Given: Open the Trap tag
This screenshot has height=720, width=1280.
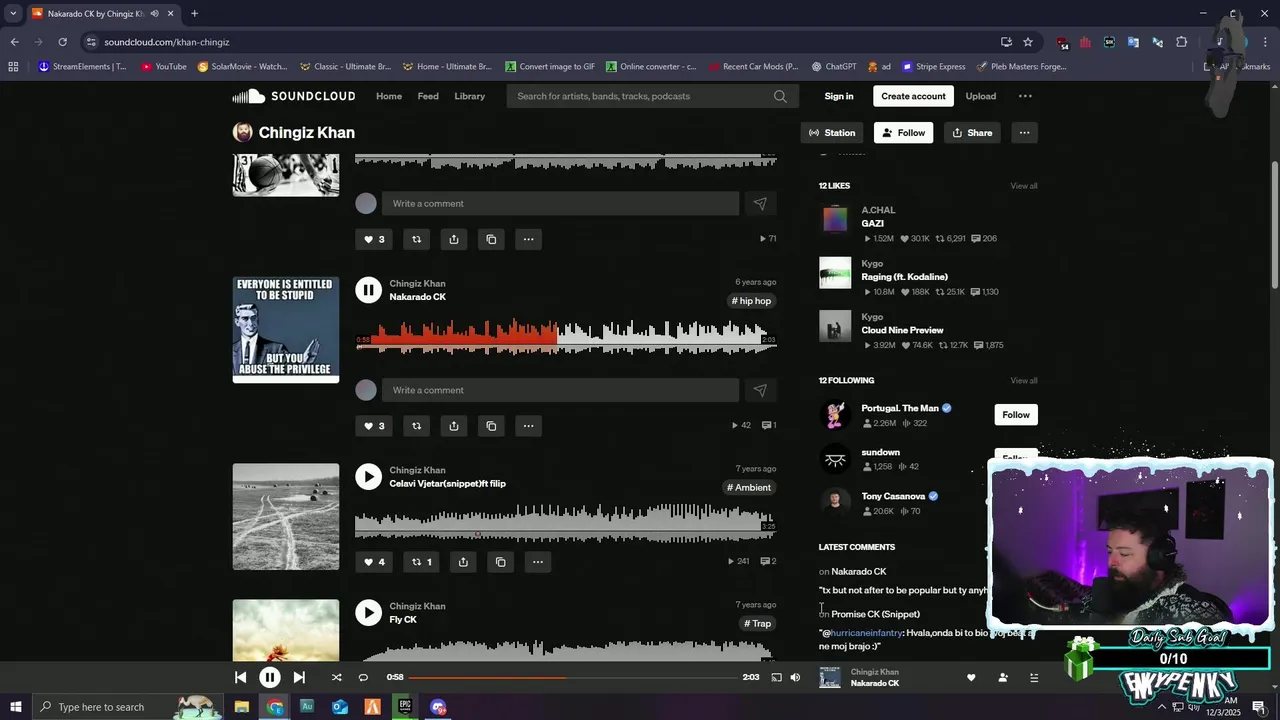Looking at the screenshot, I should click(757, 624).
